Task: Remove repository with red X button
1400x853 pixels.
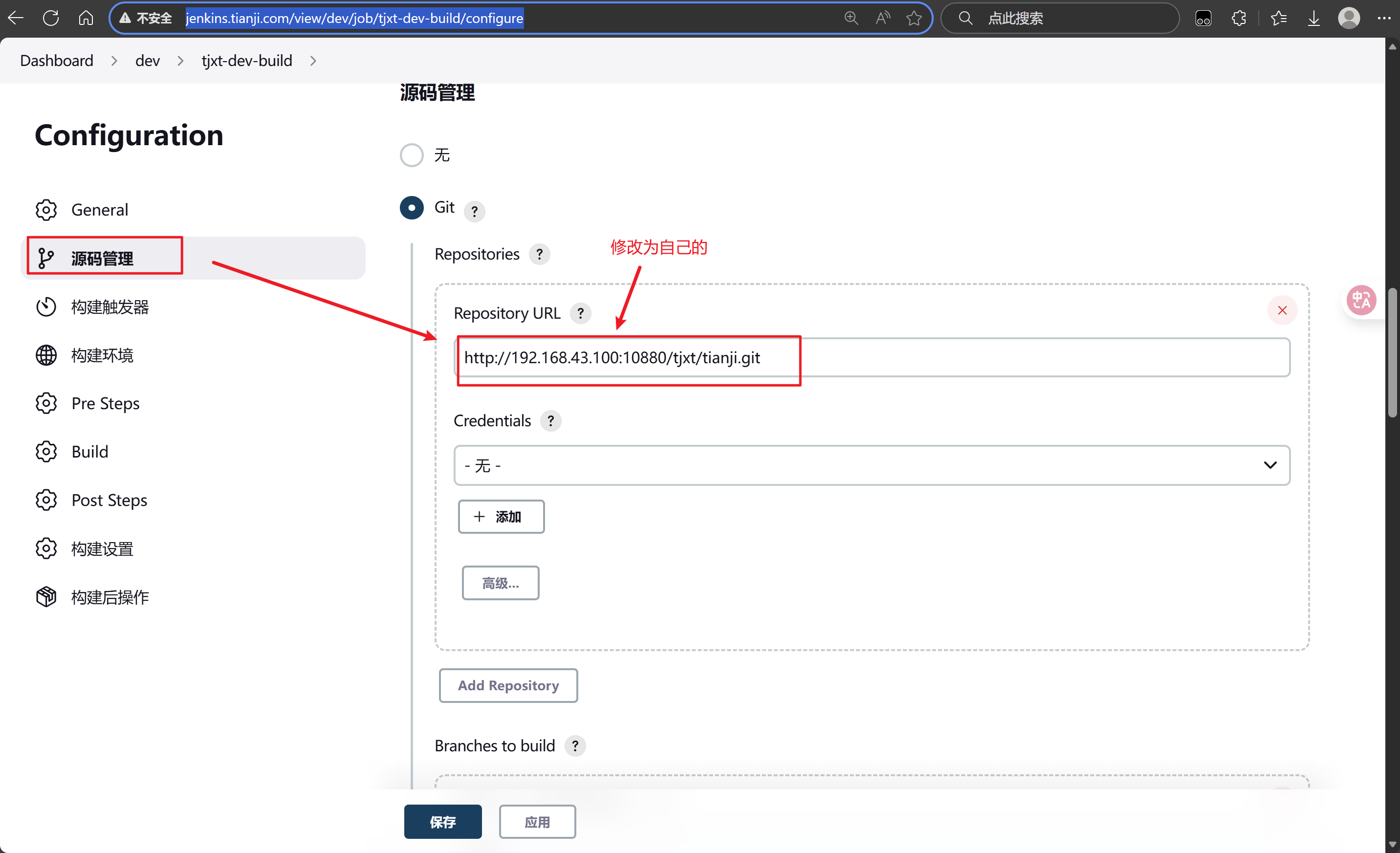Action: pos(1282,310)
